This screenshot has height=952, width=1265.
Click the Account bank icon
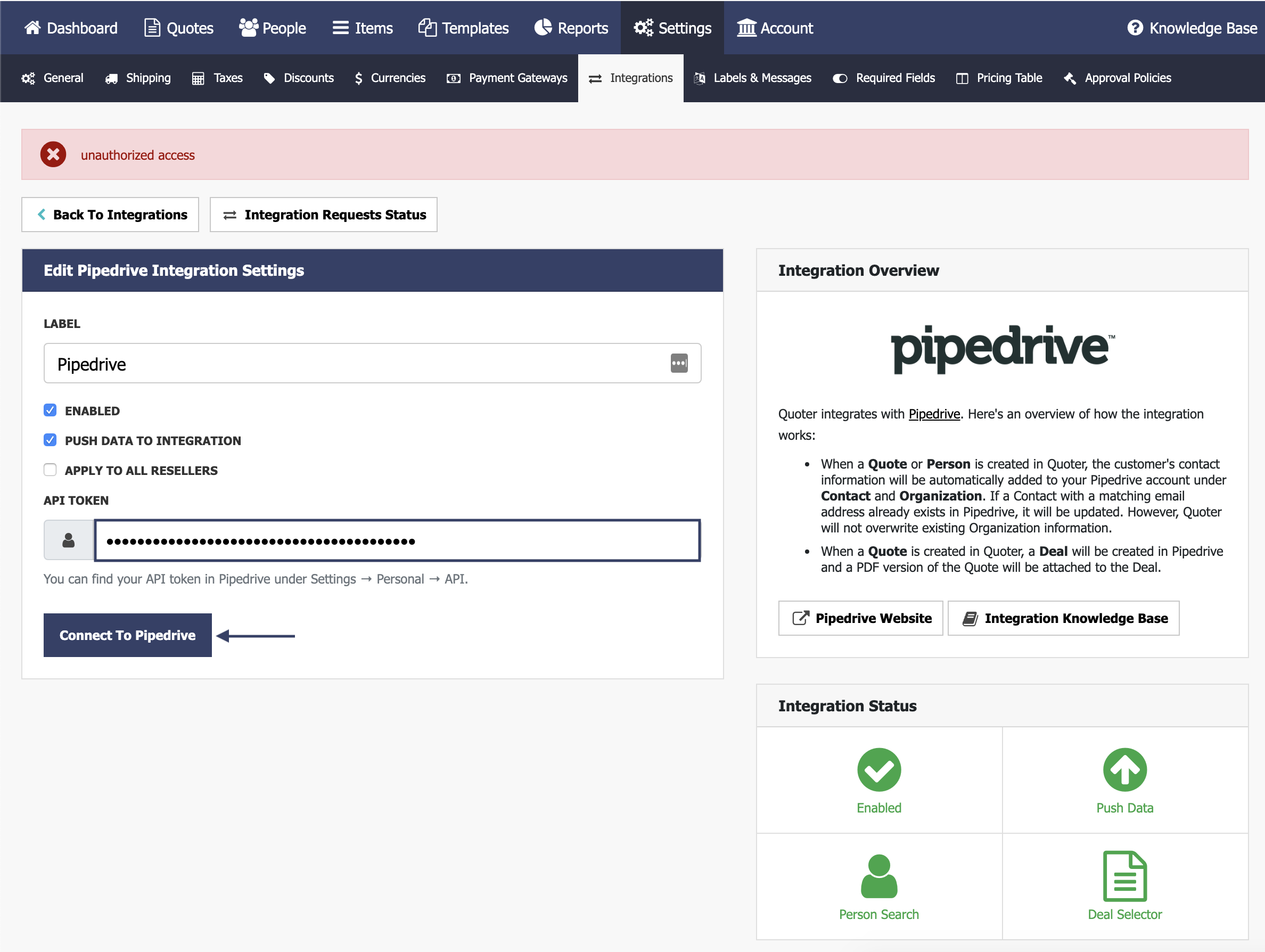(x=746, y=28)
